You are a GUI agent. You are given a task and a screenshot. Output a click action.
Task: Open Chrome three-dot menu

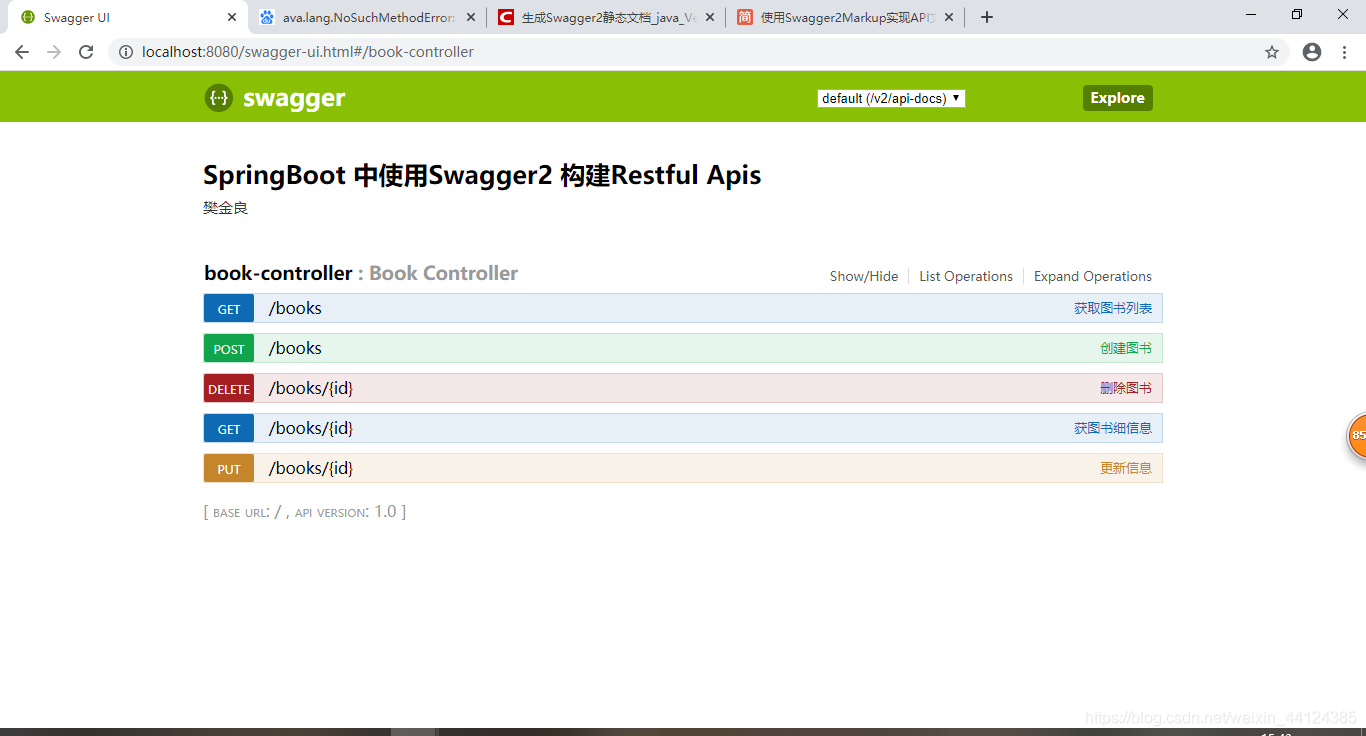[x=1344, y=52]
